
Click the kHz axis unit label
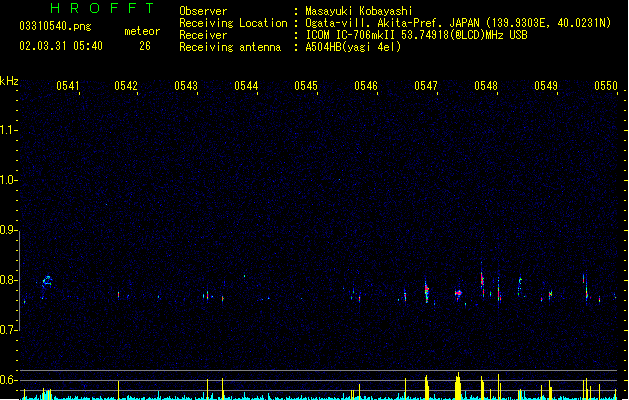click(x=9, y=81)
